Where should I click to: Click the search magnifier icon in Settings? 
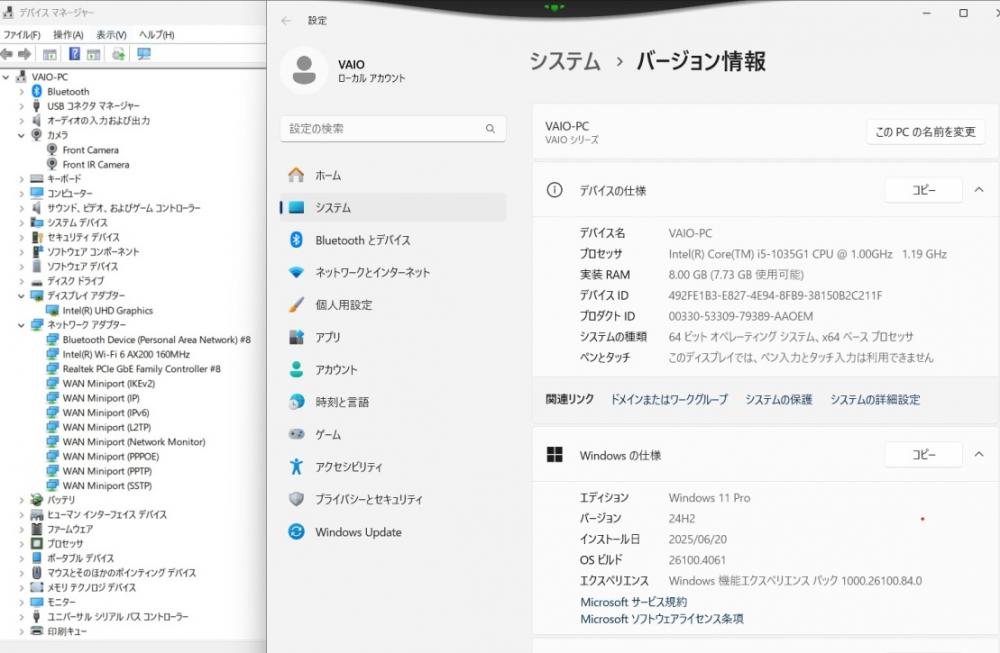pyautogui.click(x=490, y=129)
